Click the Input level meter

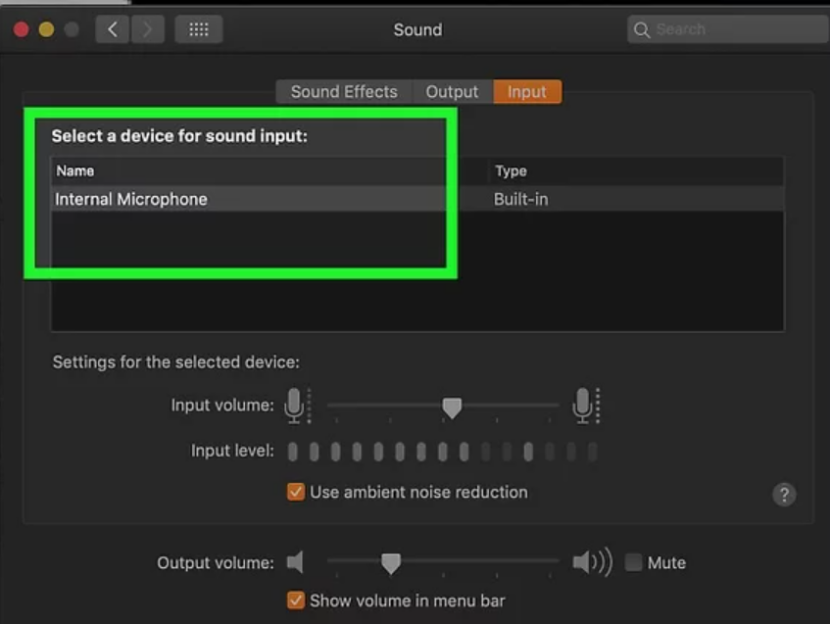point(443,452)
